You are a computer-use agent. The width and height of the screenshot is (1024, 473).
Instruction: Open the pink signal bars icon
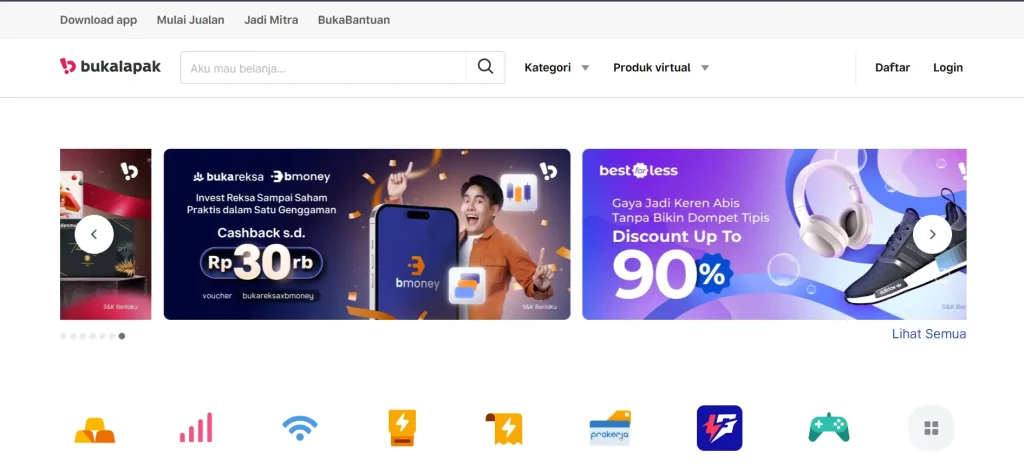(x=196, y=427)
